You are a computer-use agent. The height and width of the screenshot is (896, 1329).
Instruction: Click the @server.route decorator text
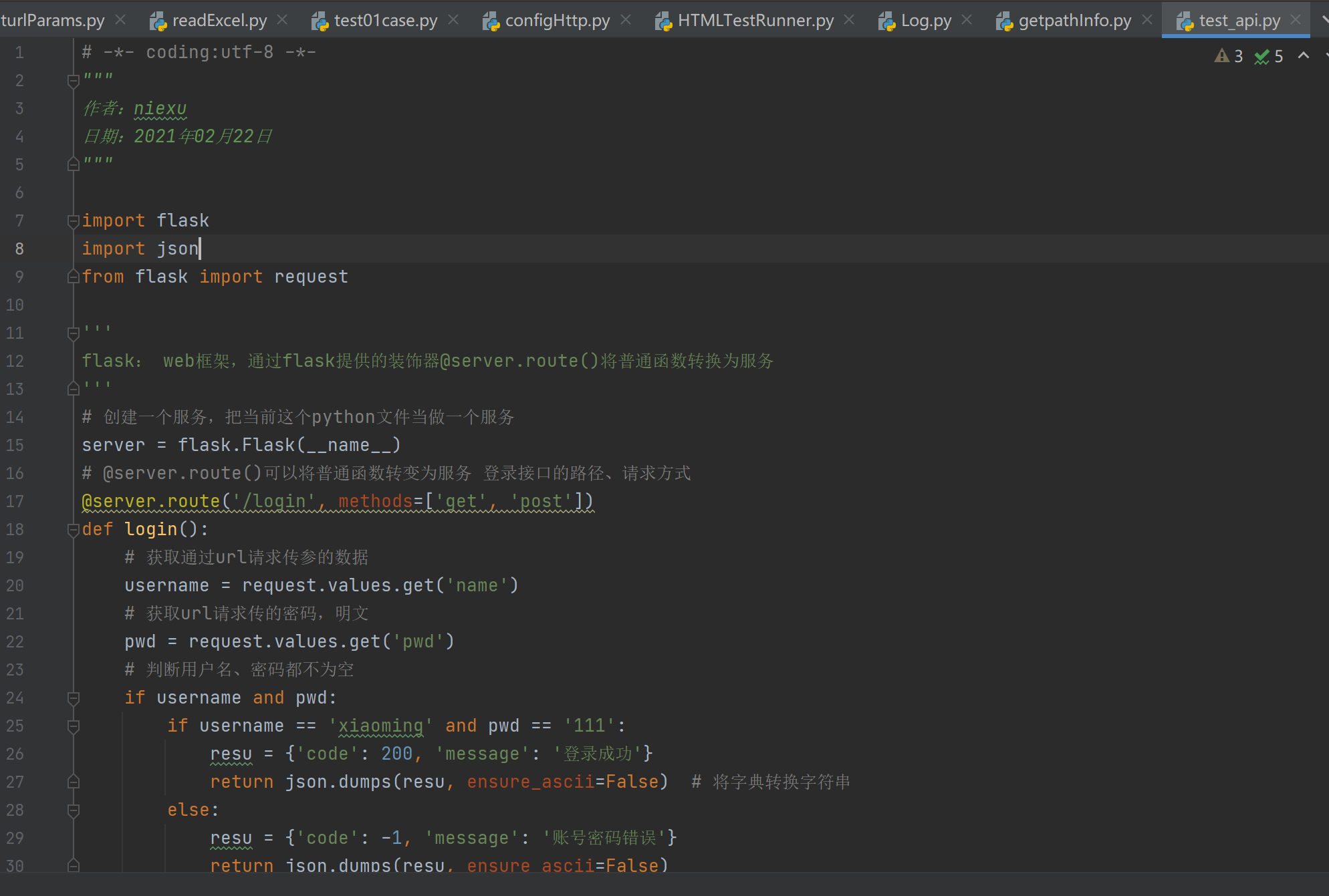click(152, 501)
